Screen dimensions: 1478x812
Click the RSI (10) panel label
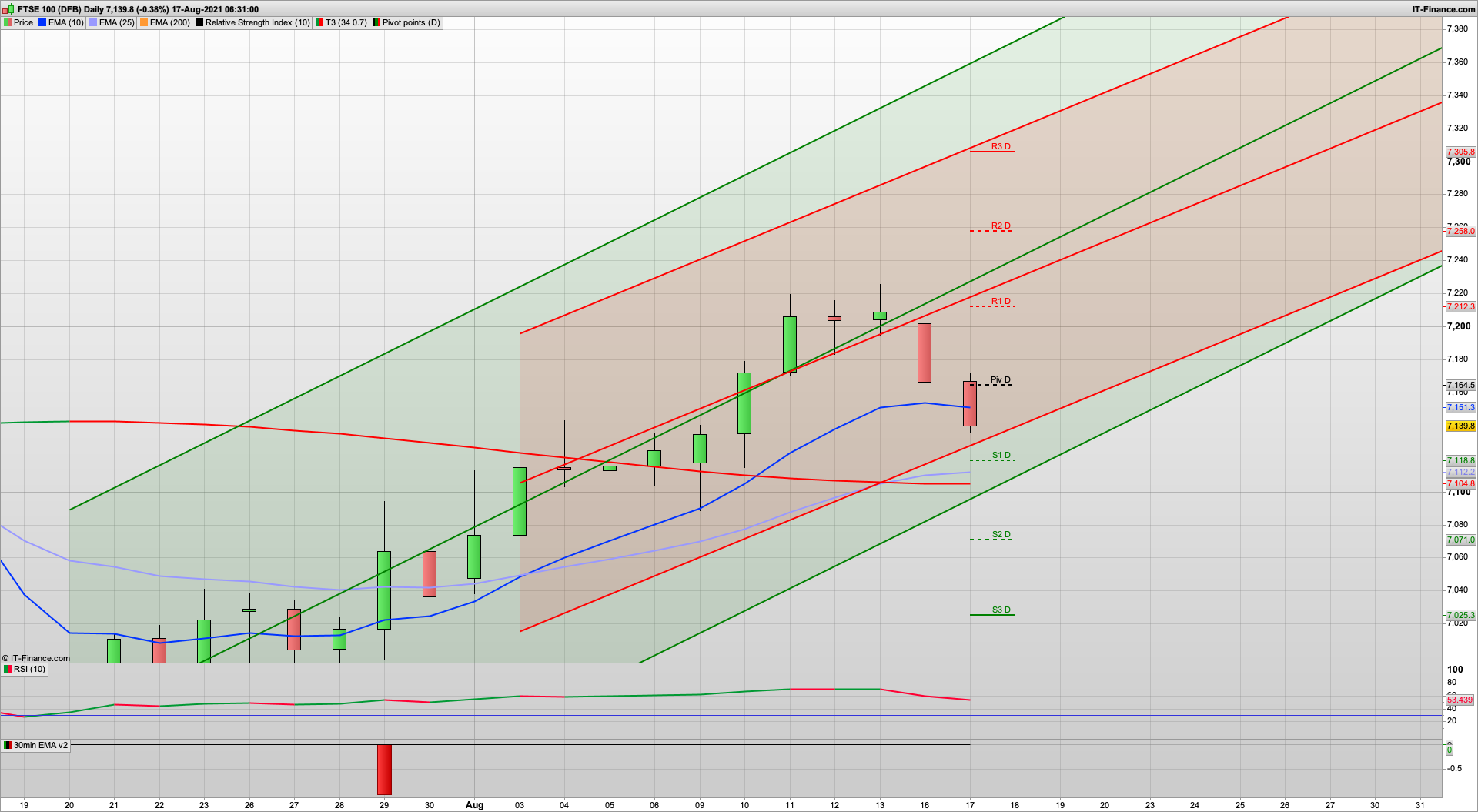[29, 670]
